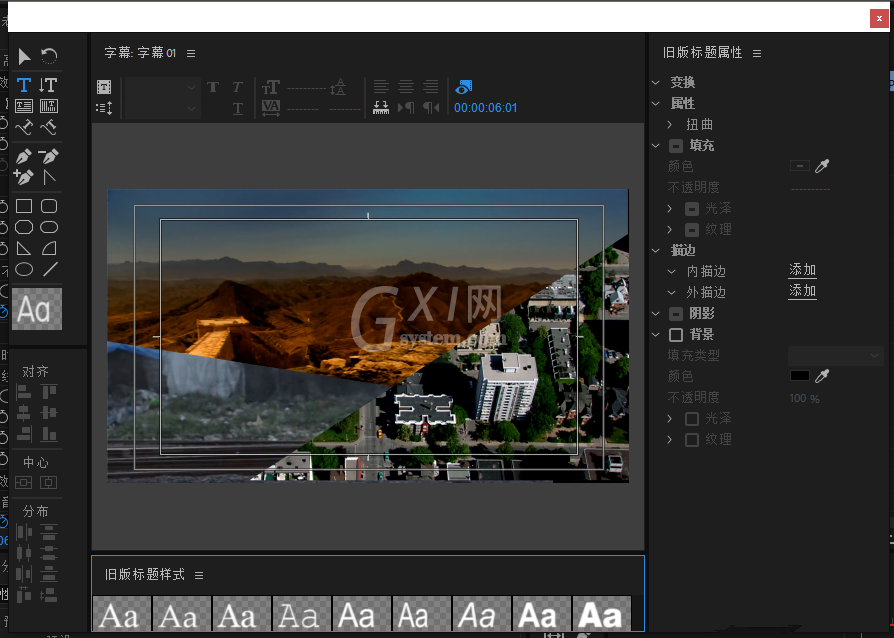Click the background black color swatch
The image size is (894, 638).
click(x=799, y=376)
